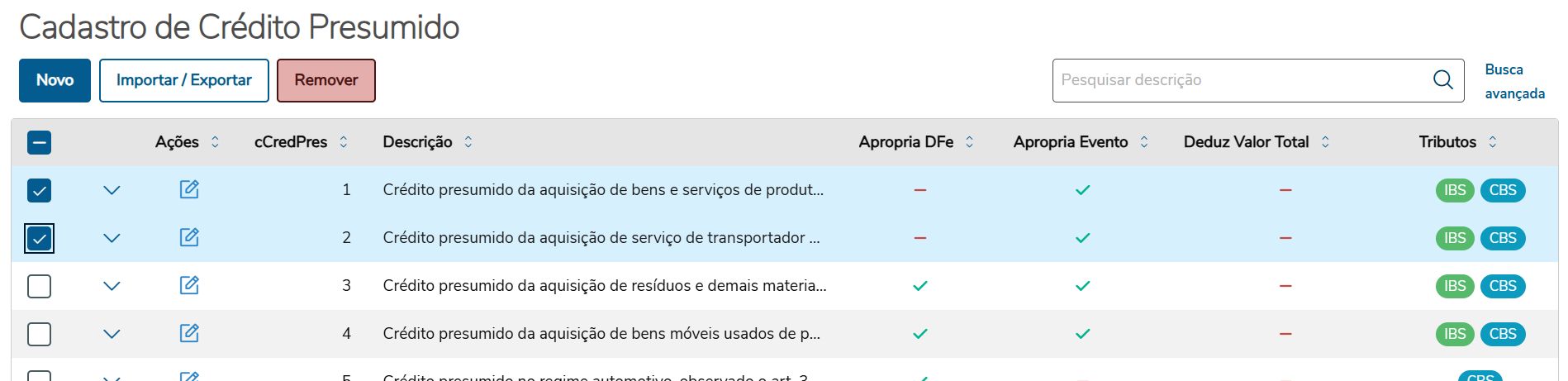The image size is (1568, 381).
Task: Select the checkbox for row 3
Action: [39, 286]
